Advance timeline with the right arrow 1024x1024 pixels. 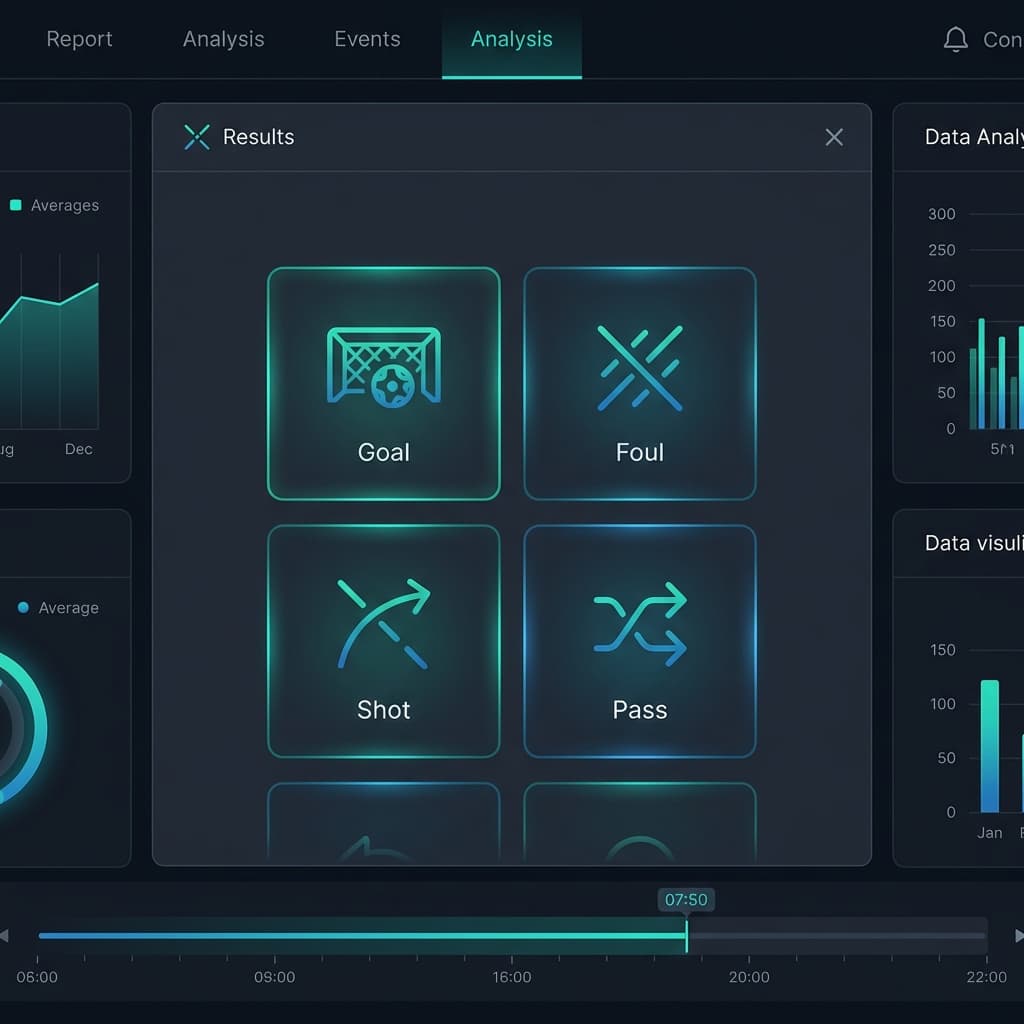(1018, 936)
